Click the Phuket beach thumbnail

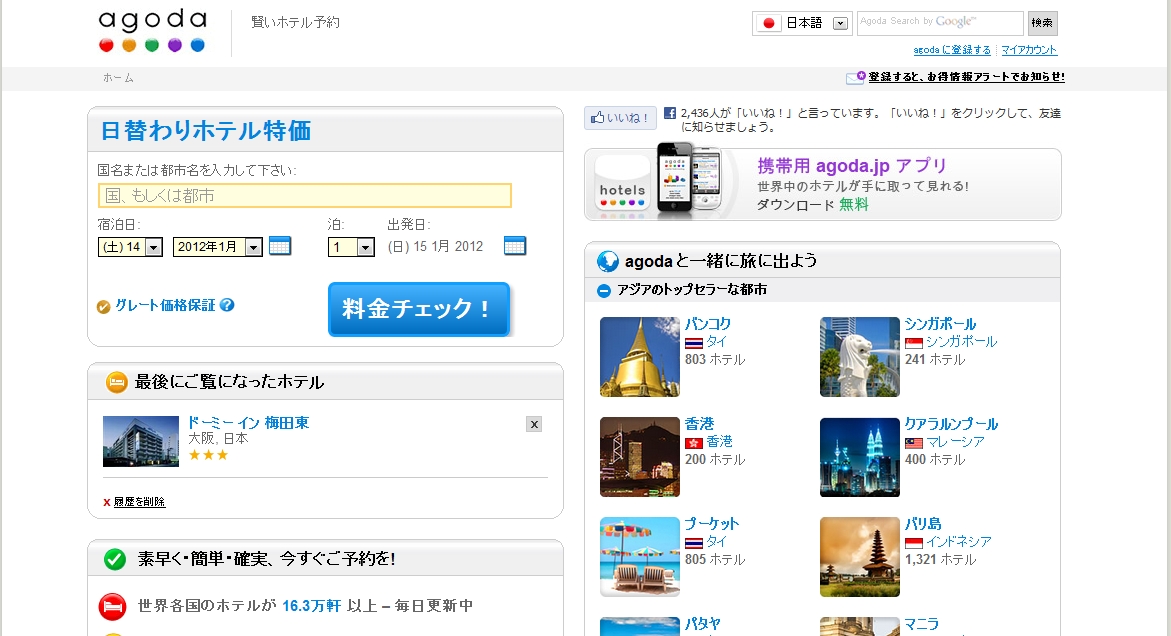tap(640, 557)
